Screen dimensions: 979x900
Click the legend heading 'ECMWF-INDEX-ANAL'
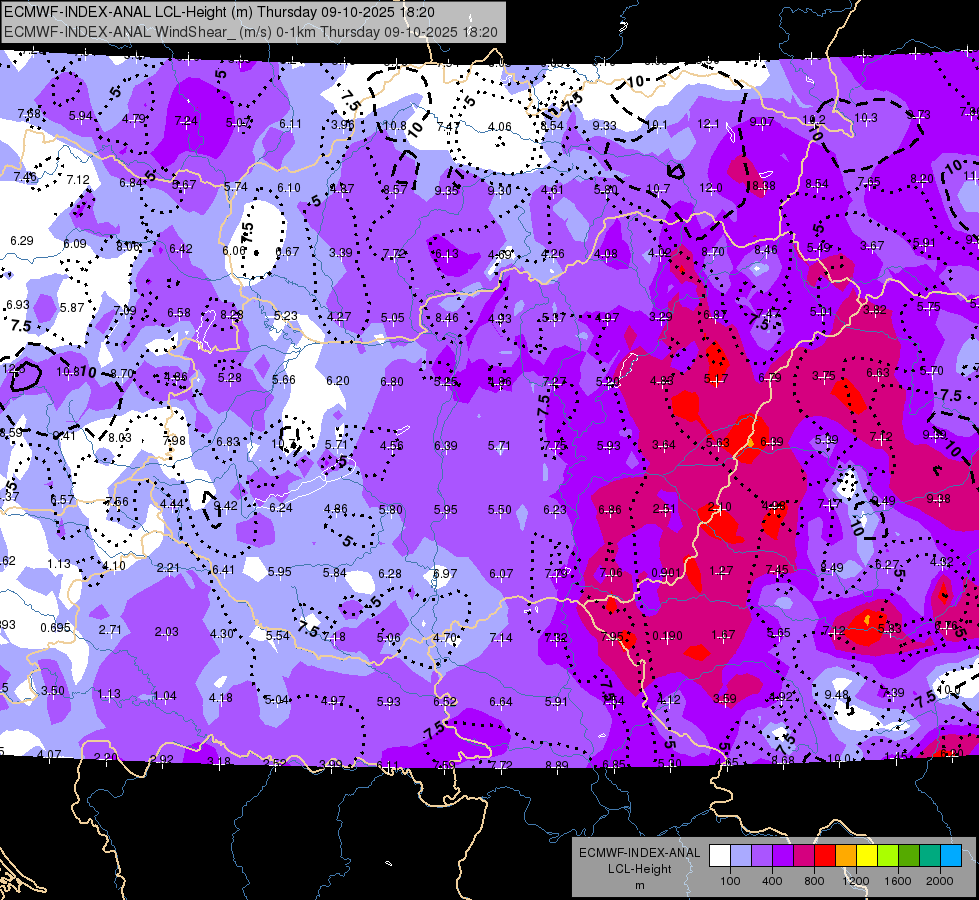(x=639, y=853)
